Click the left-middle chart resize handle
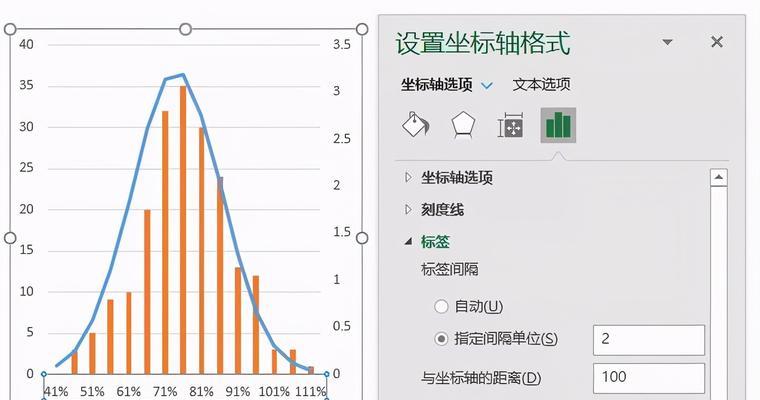The image size is (760, 400). 10,238
